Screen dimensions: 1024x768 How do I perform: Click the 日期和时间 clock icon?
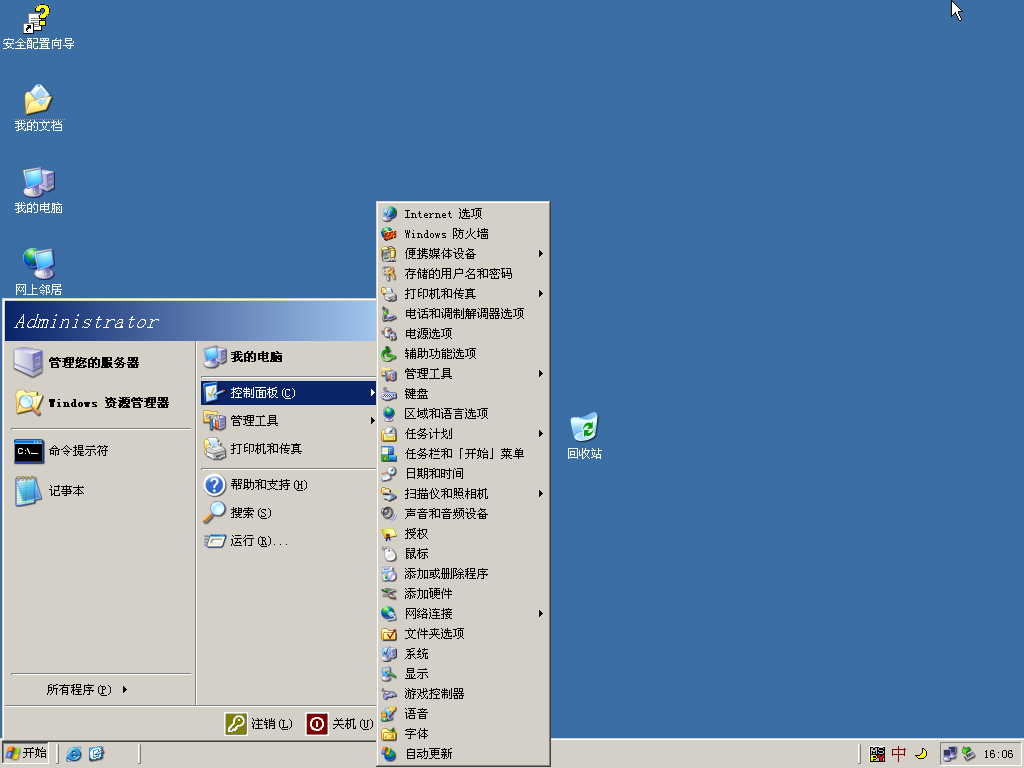point(389,473)
